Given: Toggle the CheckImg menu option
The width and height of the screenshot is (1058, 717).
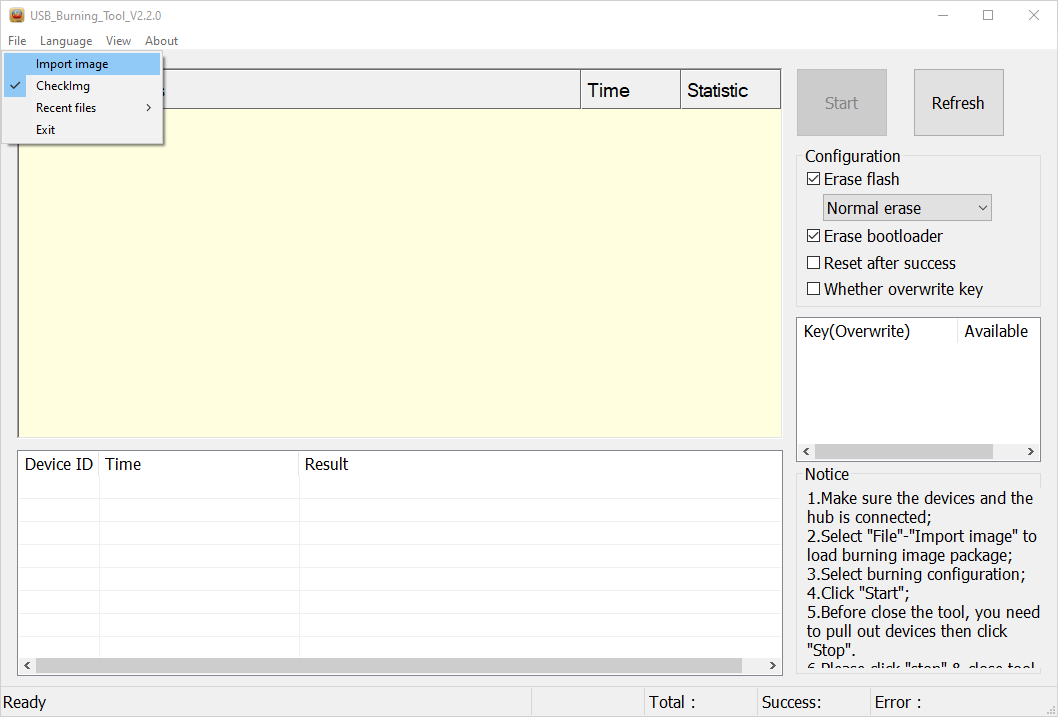Looking at the screenshot, I should click(x=82, y=86).
